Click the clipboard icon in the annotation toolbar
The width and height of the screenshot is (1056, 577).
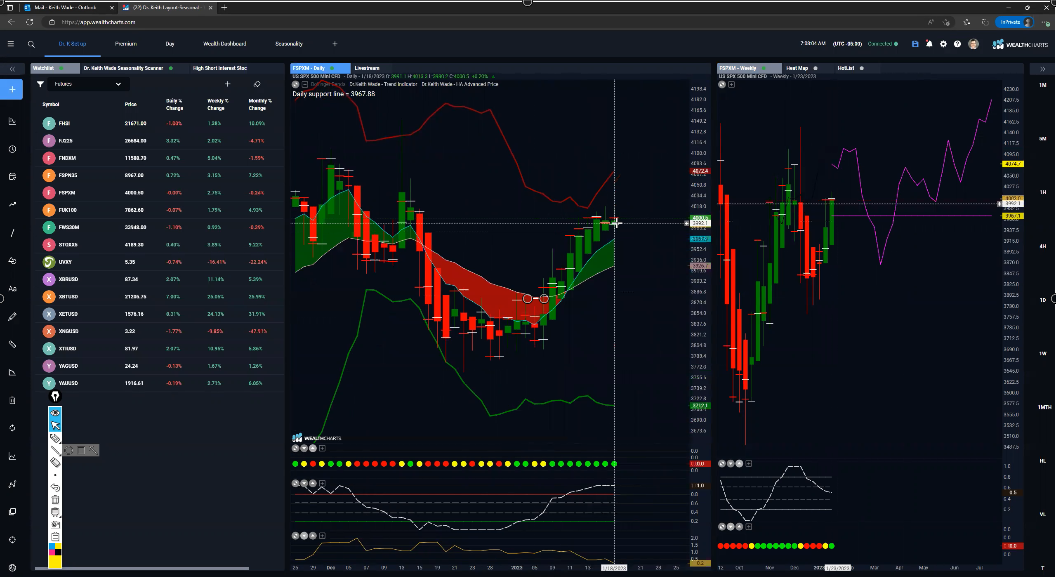tap(55, 537)
